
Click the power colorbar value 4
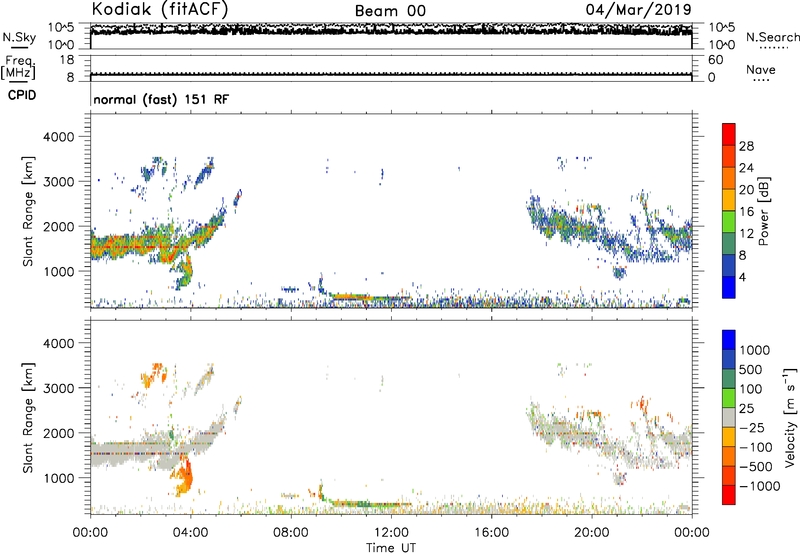pos(742,277)
